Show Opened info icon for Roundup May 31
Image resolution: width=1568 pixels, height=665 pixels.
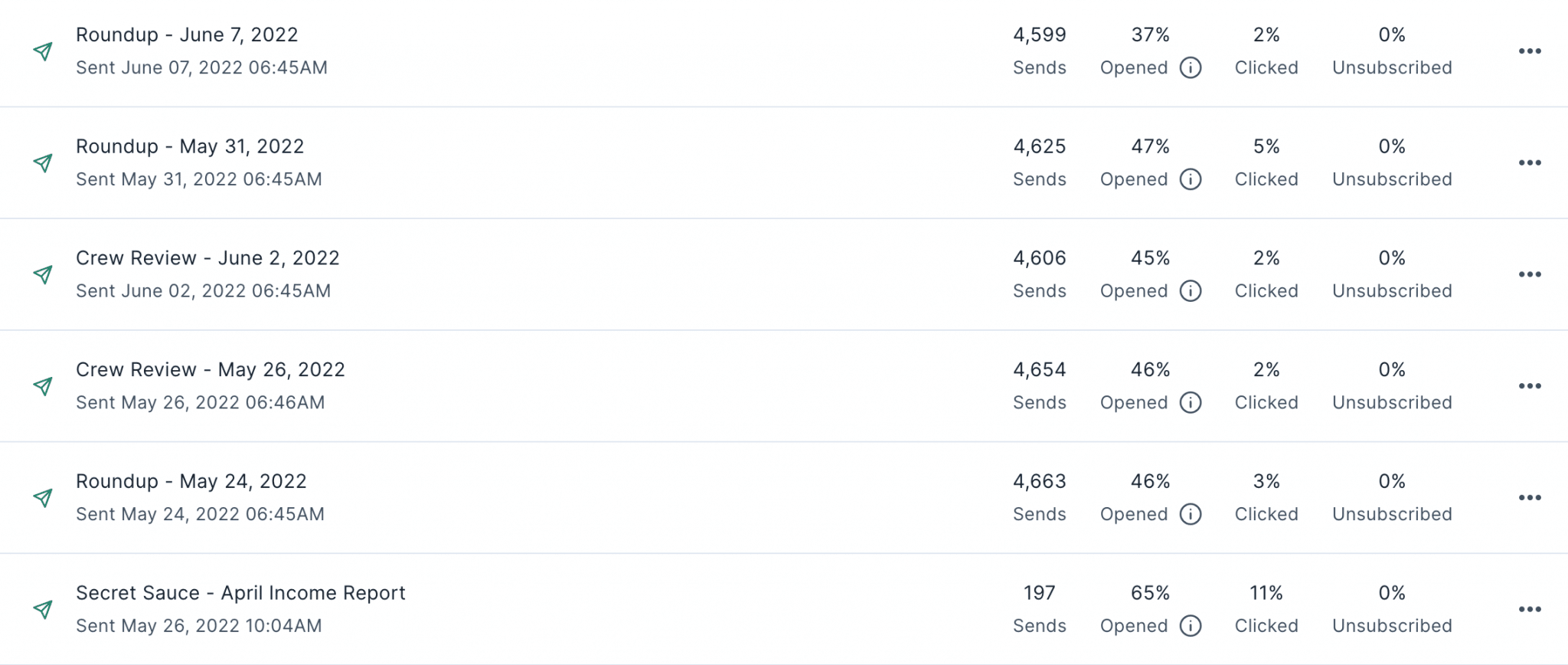click(1191, 179)
